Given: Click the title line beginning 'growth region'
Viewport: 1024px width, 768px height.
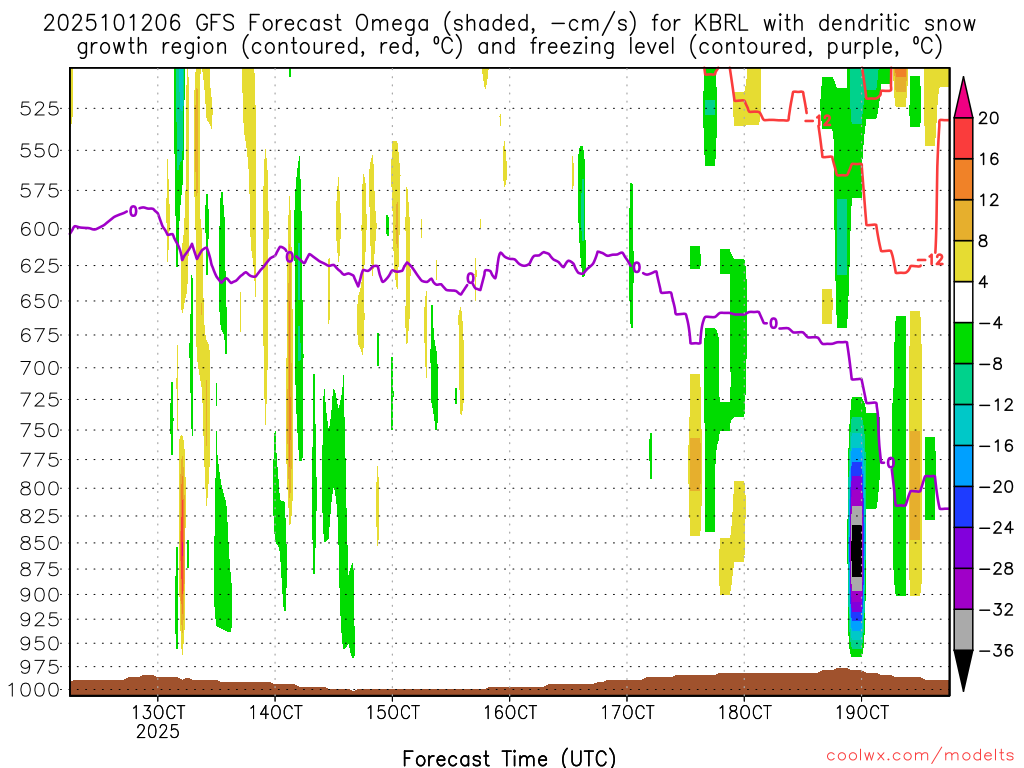Looking at the screenshot, I should click(x=509, y=47).
